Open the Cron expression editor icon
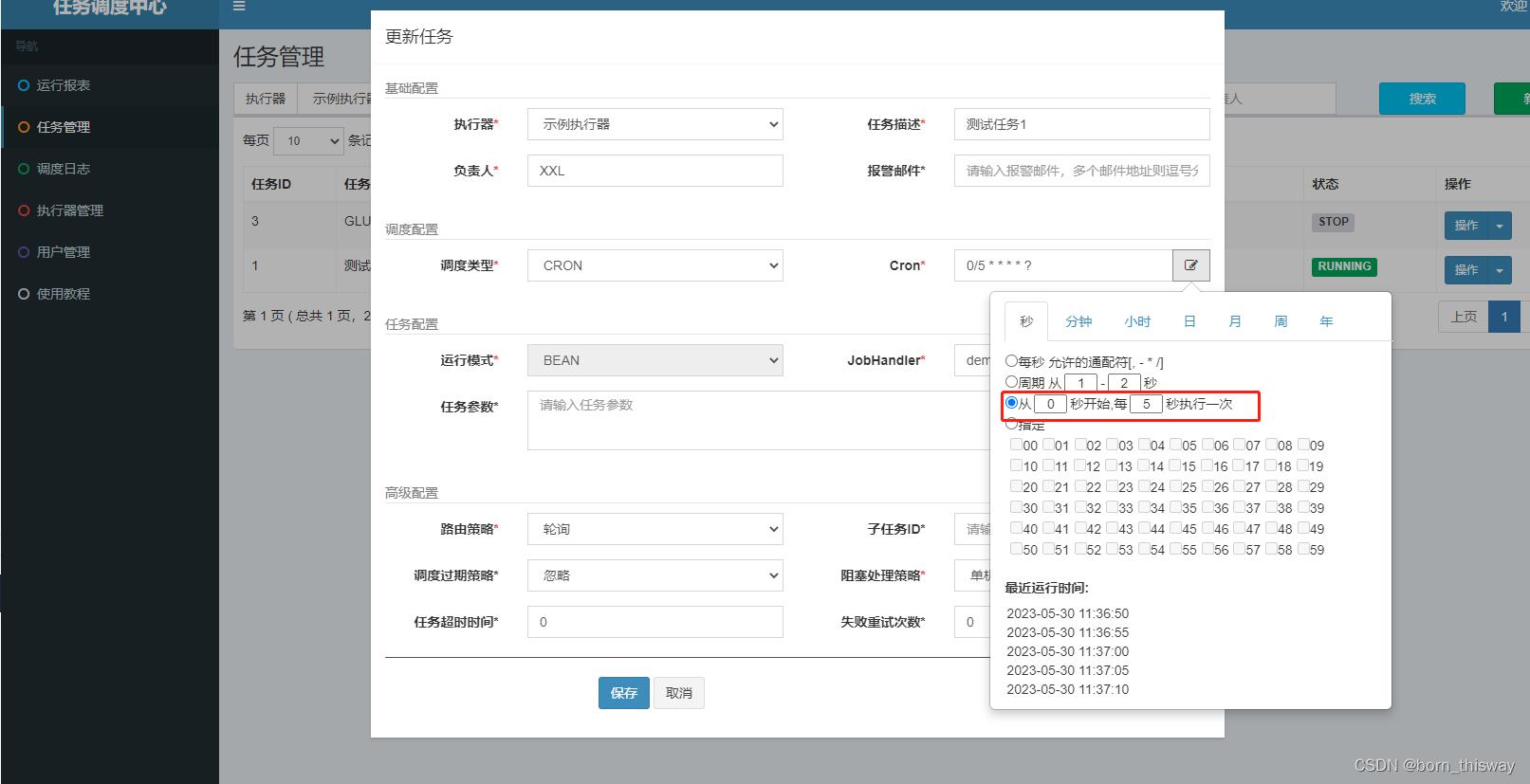This screenshot has height=784, width=1530. [1190, 265]
